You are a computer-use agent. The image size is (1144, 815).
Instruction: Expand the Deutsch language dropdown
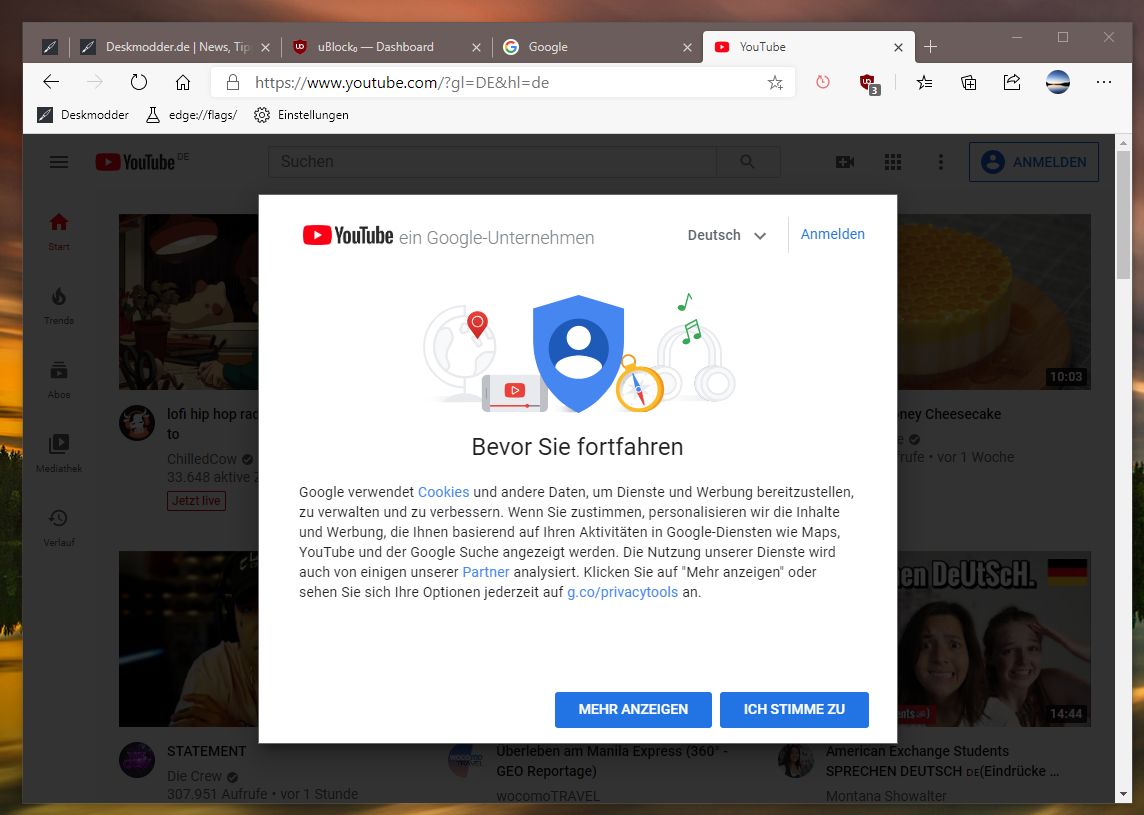pos(727,235)
